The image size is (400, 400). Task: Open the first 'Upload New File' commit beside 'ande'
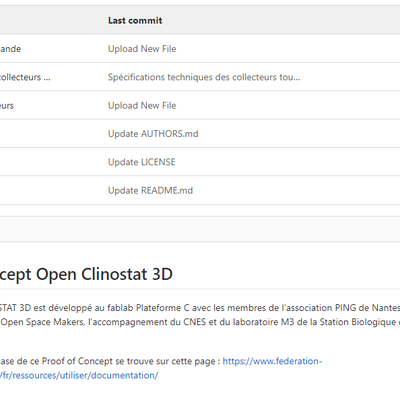pos(142,49)
